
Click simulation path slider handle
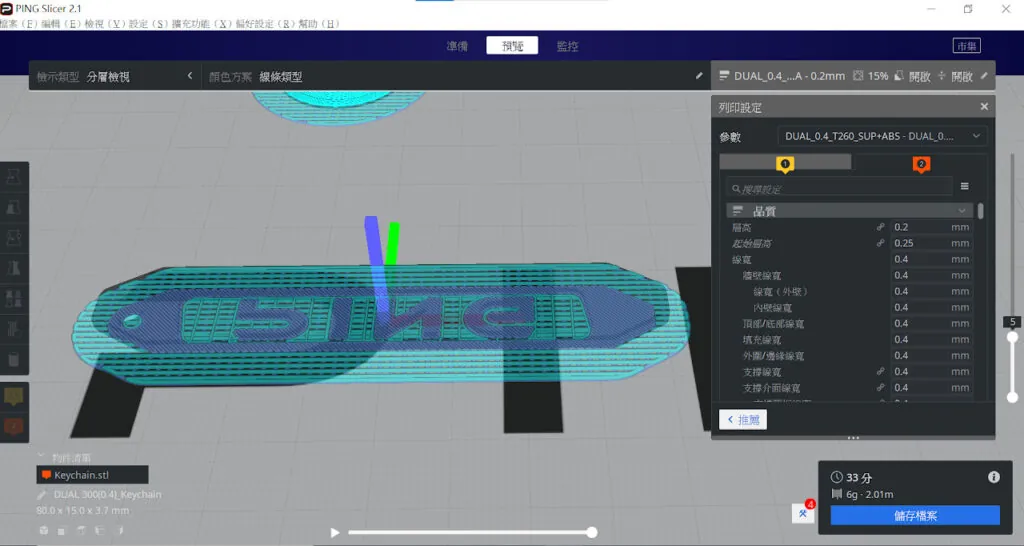point(592,532)
